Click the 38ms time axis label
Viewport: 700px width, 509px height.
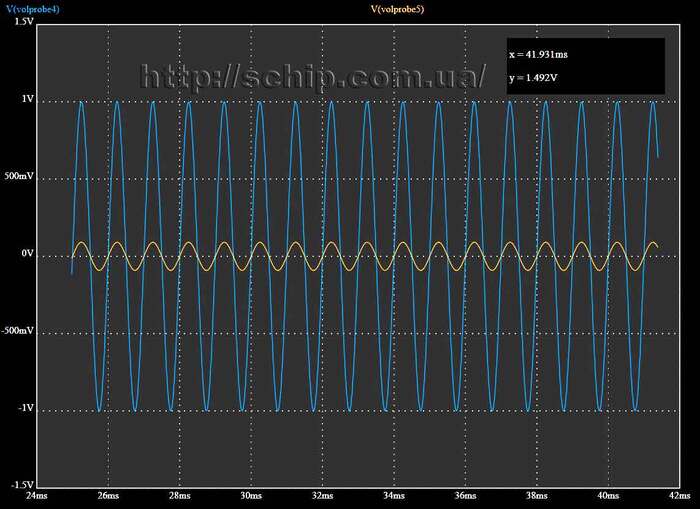point(537,495)
